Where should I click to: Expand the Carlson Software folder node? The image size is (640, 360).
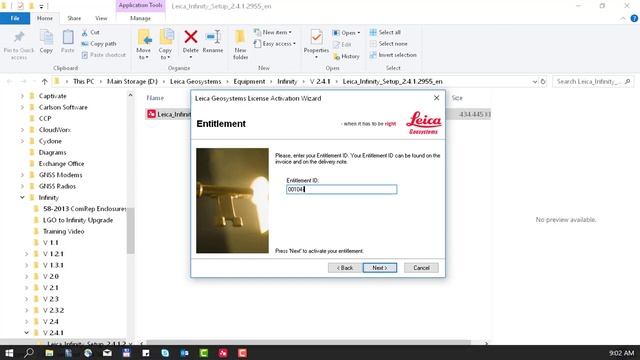click(x=22, y=107)
